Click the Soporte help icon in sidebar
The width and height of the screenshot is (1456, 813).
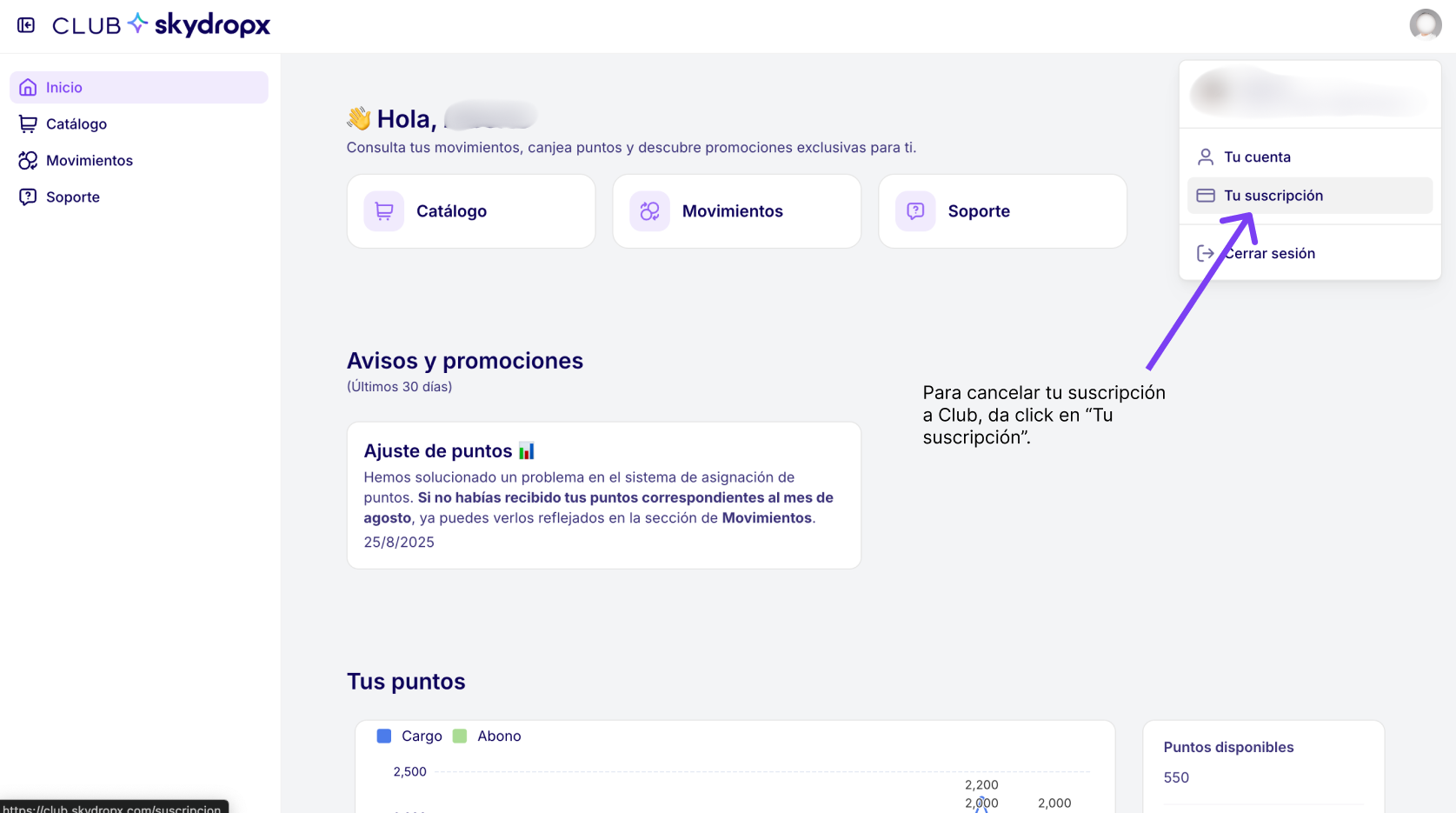click(x=28, y=197)
